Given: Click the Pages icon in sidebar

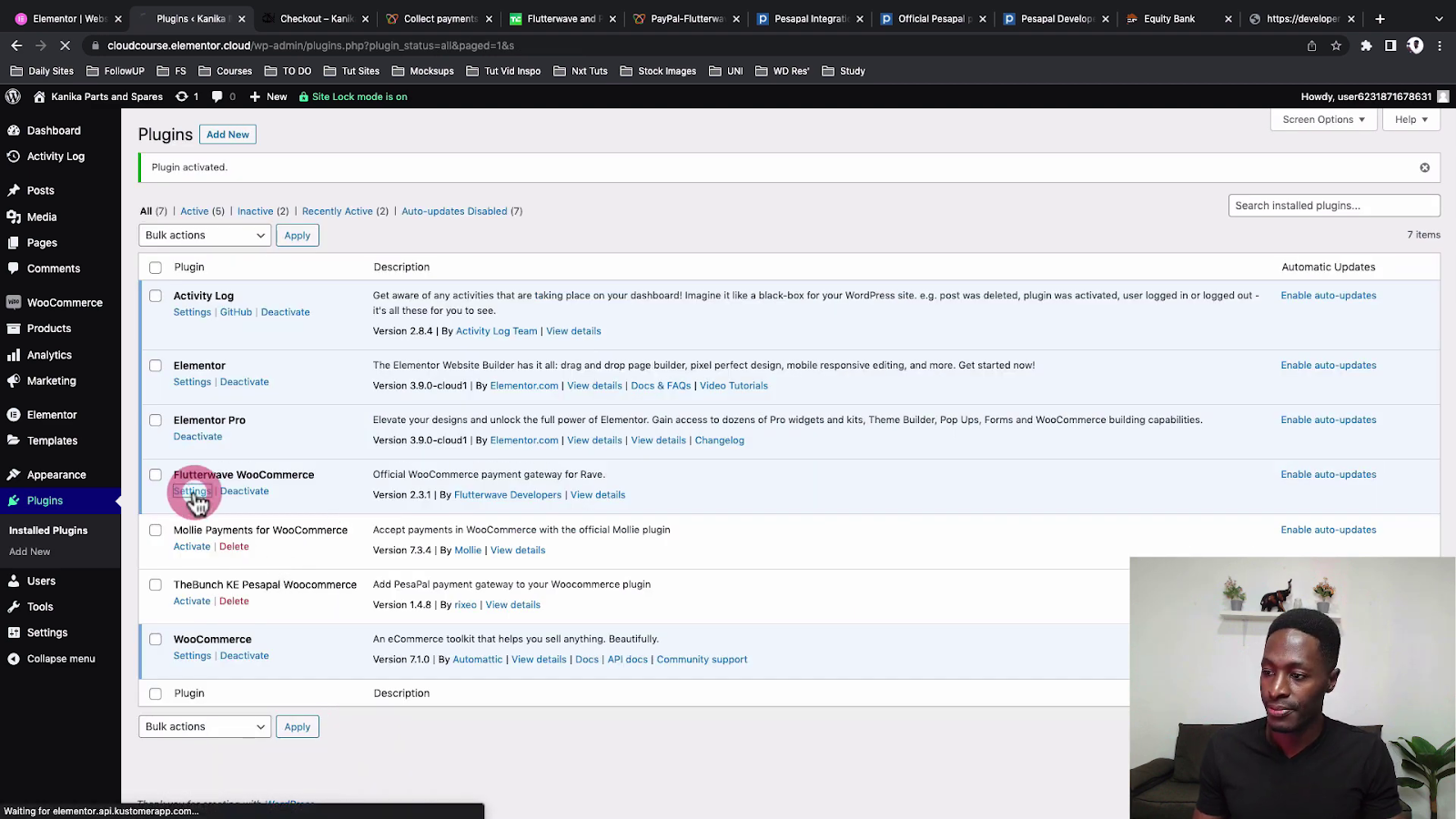Looking at the screenshot, I should pyautogui.click(x=14, y=243).
